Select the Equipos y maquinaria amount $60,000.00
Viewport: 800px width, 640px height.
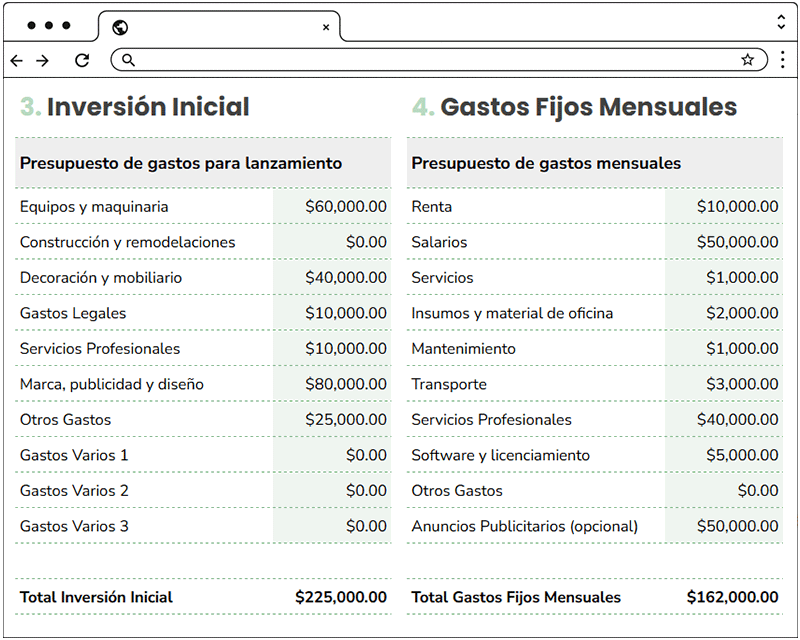pos(346,207)
